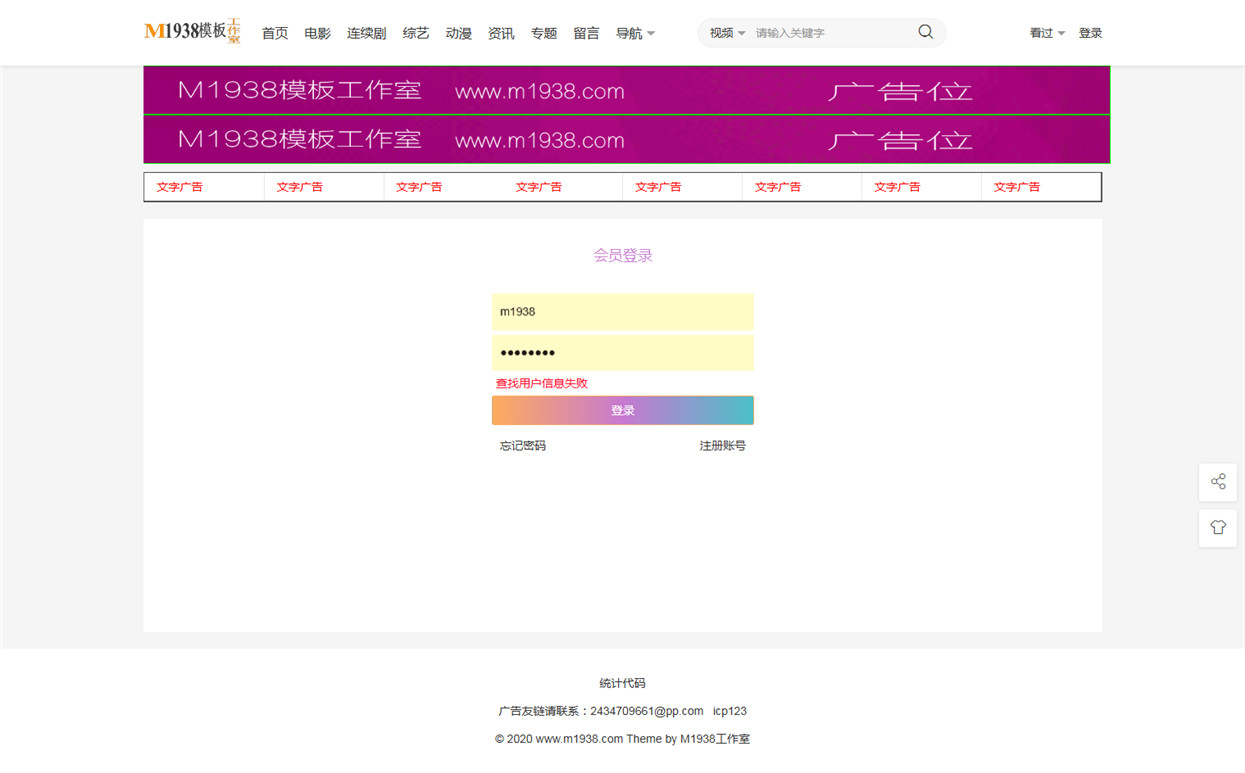Open the 首页 nav item

coord(275,33)
